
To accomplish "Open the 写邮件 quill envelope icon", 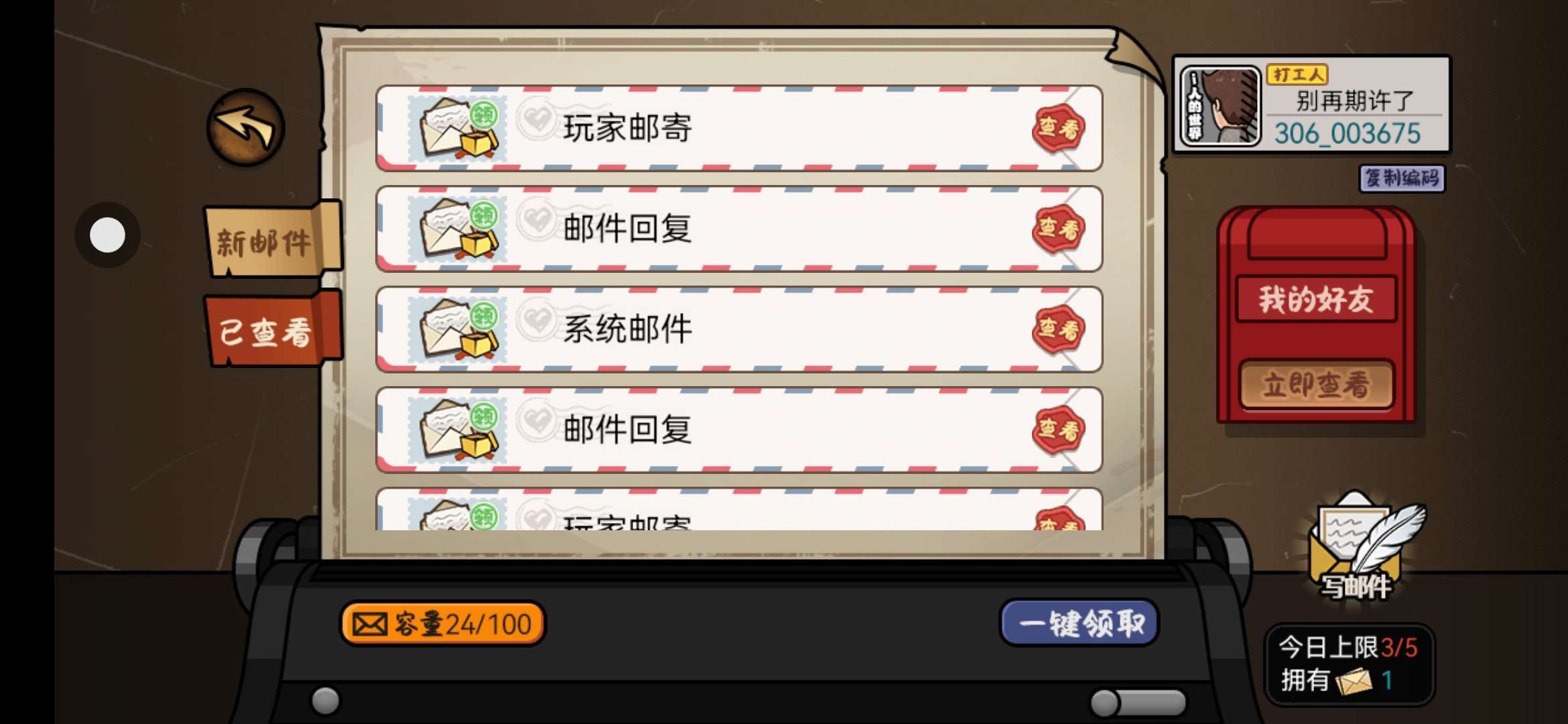I will (x=1363, y=548).
